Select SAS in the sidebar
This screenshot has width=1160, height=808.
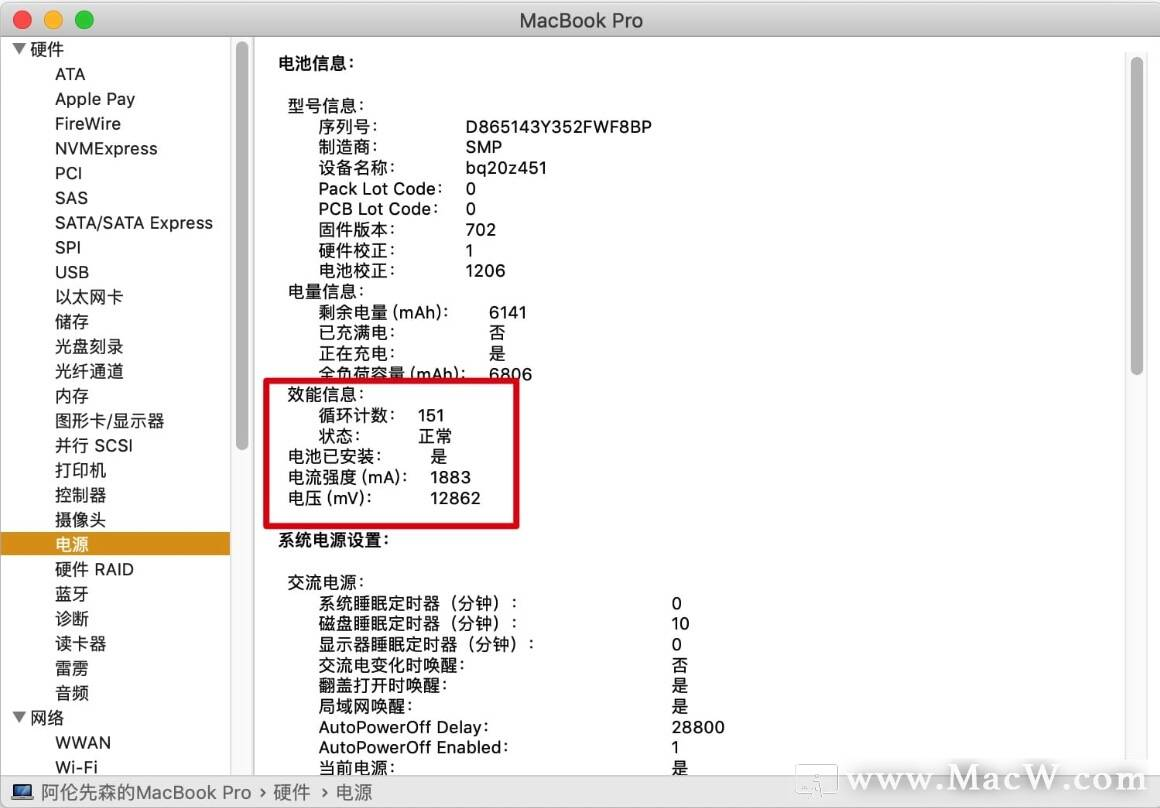(x=71, y=198)
